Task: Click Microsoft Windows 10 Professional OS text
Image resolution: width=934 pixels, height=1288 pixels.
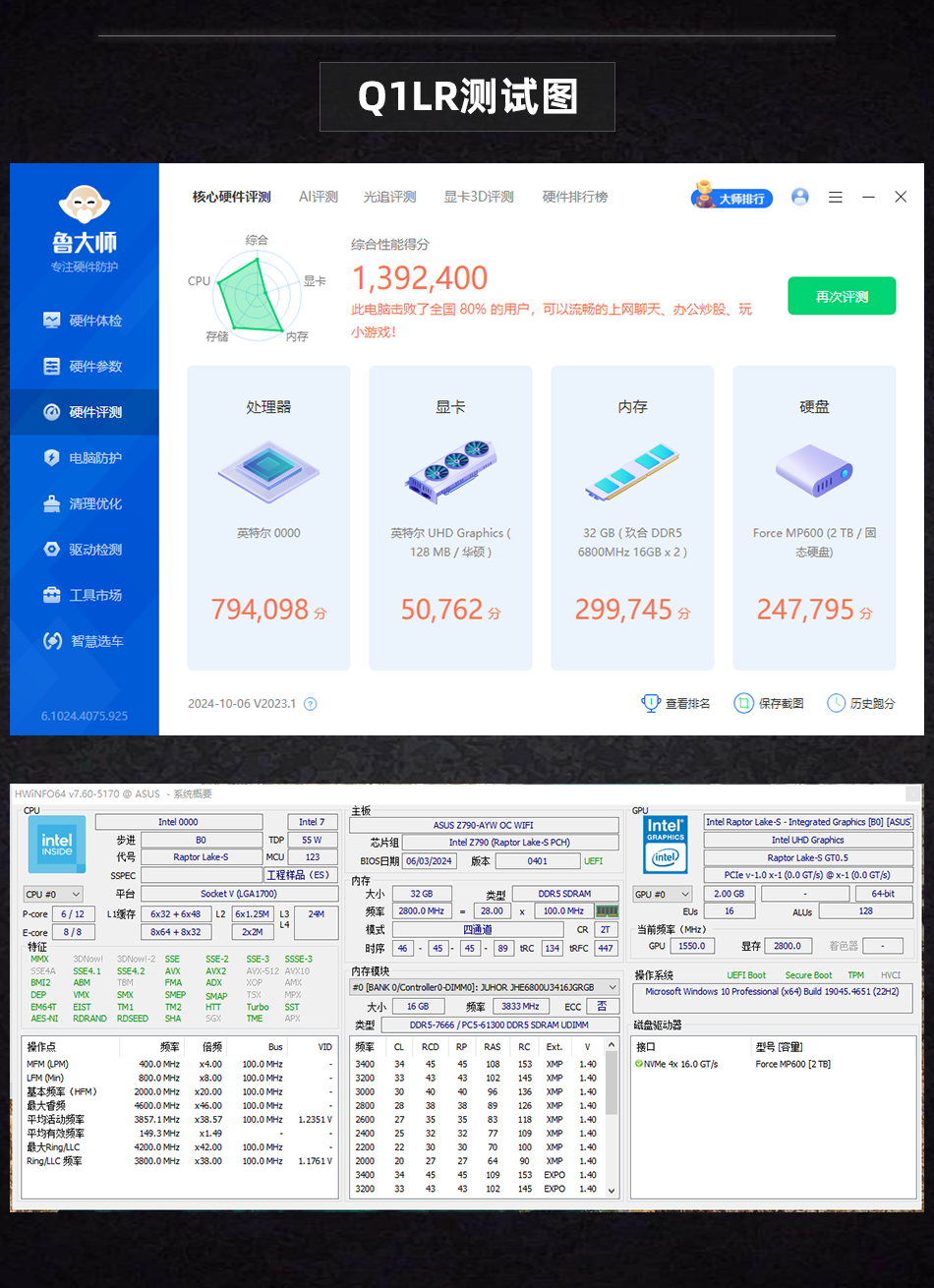Action: pos(772,991)
